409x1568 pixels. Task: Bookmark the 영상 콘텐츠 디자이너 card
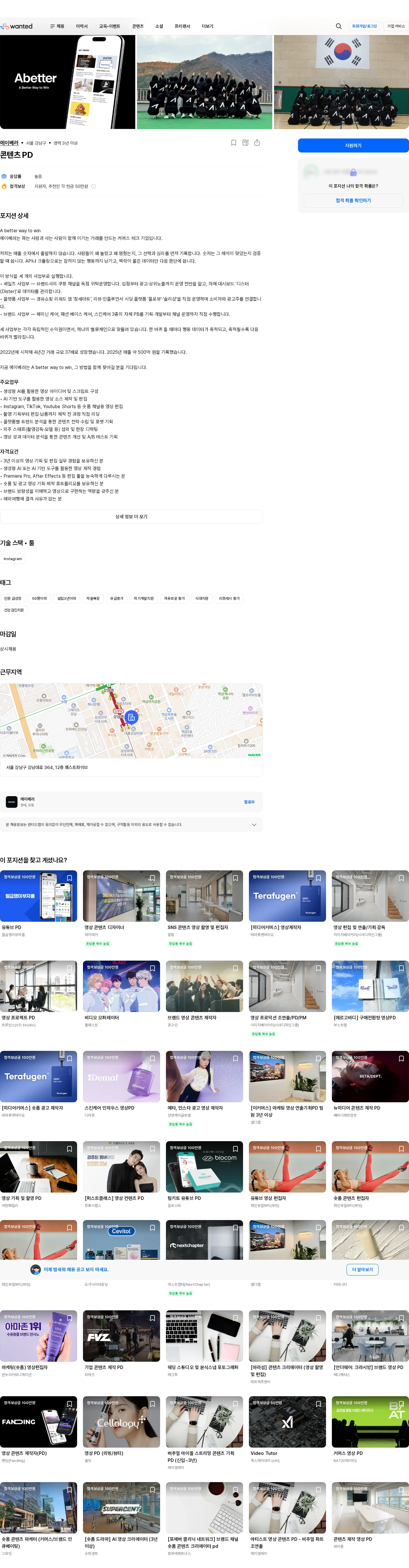click(x=152, y=878)
